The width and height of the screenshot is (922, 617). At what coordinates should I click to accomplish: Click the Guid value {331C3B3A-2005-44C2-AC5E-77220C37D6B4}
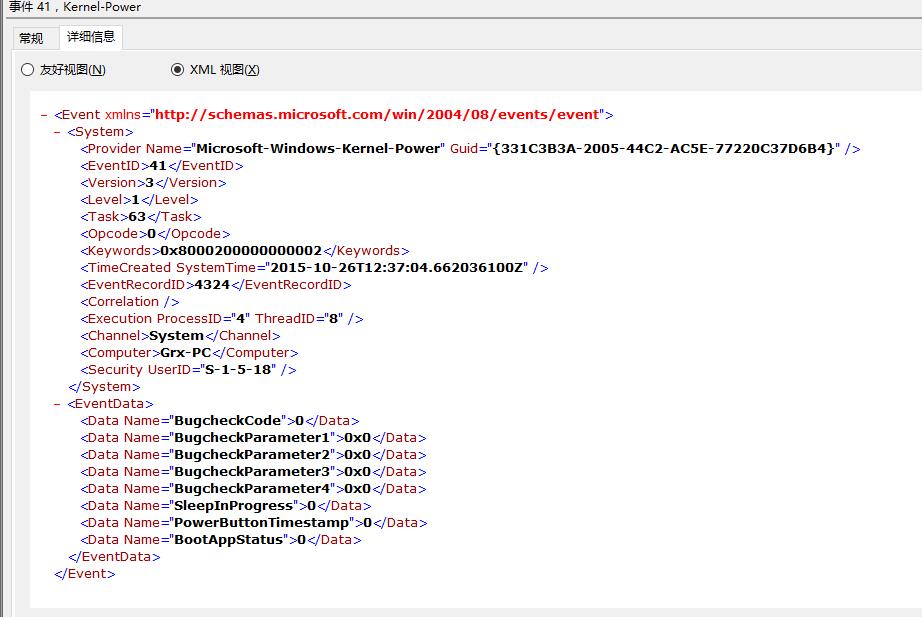tap(663, 148)
